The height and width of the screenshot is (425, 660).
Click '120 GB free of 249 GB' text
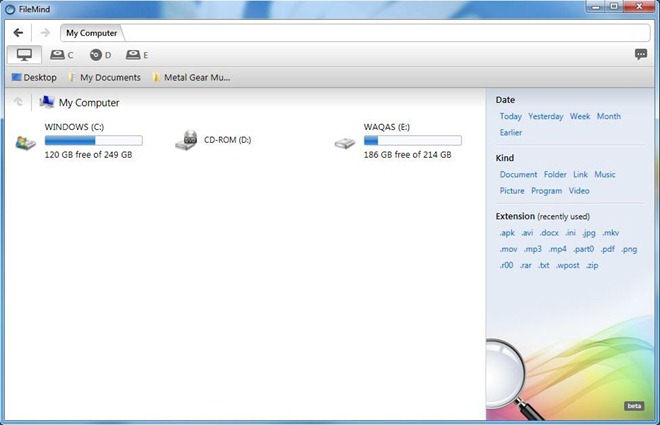click(x=88, y=154)
